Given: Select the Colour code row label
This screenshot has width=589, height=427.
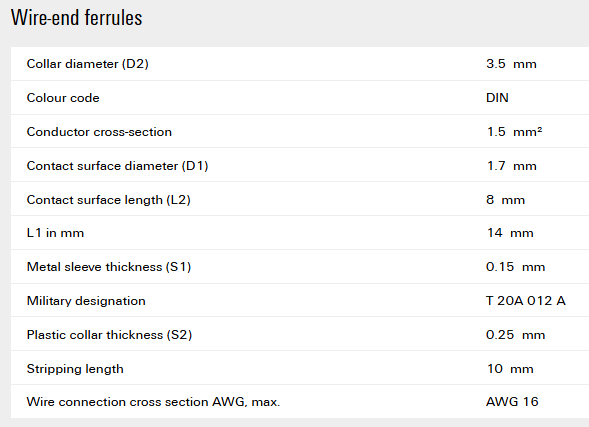Looking at the screenshot, I should 63,98.
